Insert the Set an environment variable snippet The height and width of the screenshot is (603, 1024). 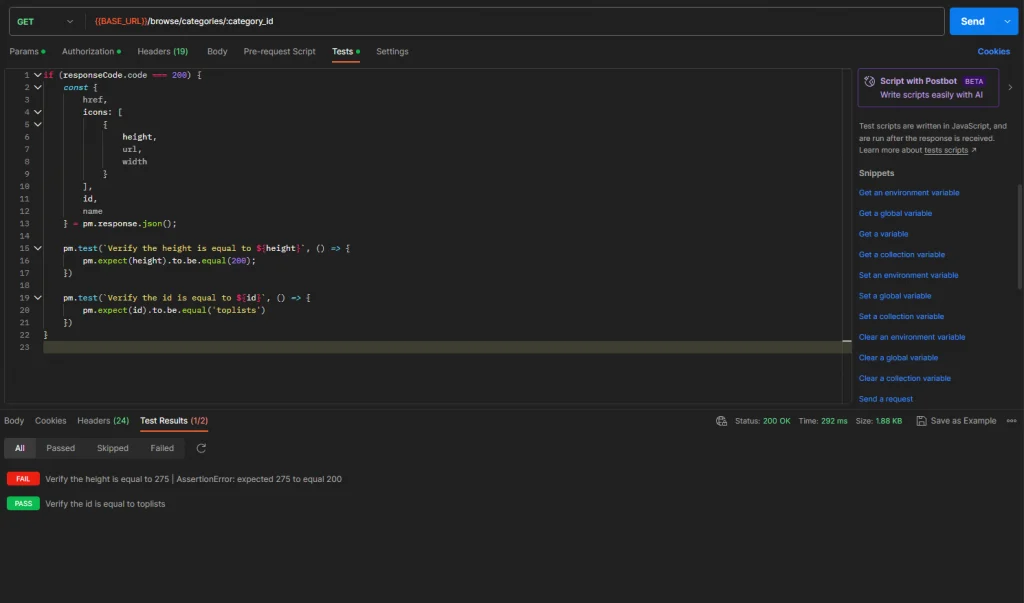point(908,276)
